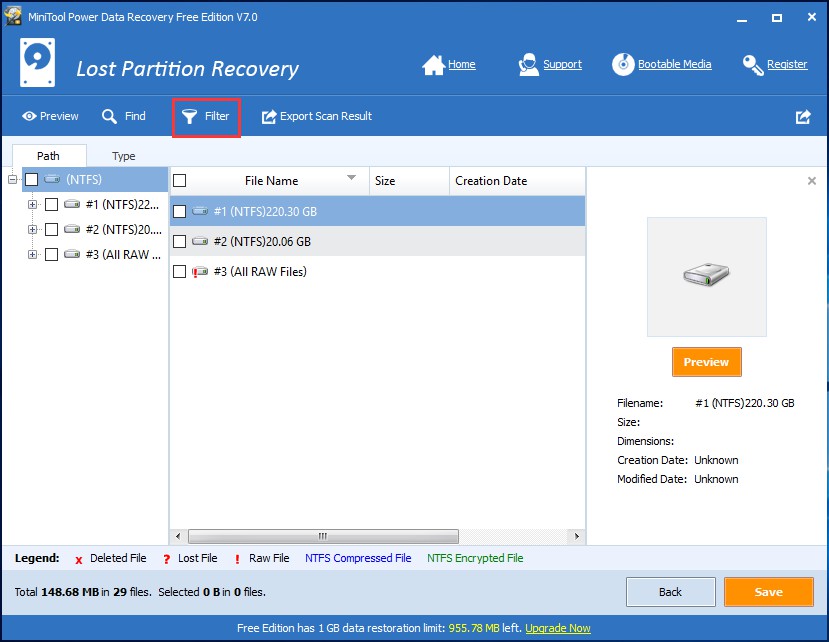Click the Save button

(x=768, y=591)
